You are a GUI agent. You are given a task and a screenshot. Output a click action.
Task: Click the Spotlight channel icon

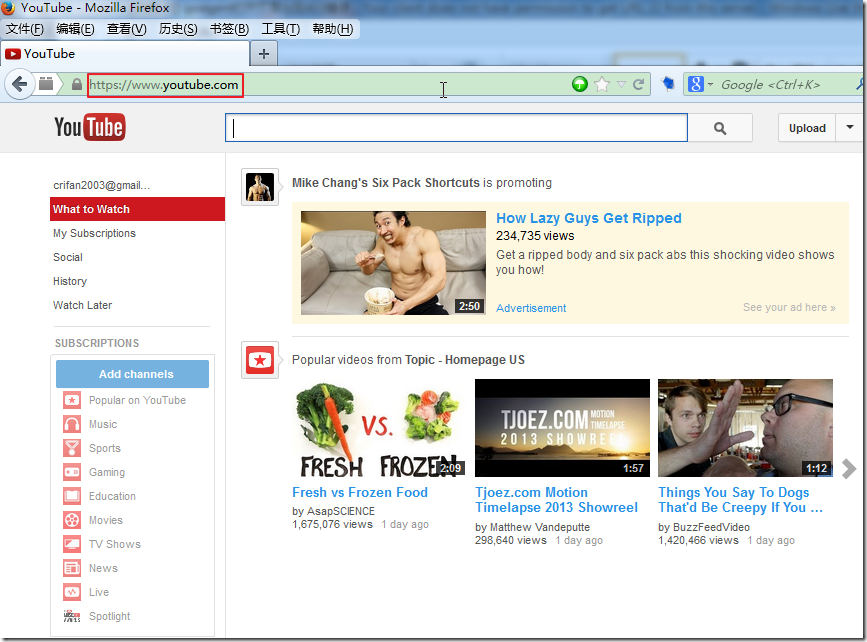click(x=72, y=616)
